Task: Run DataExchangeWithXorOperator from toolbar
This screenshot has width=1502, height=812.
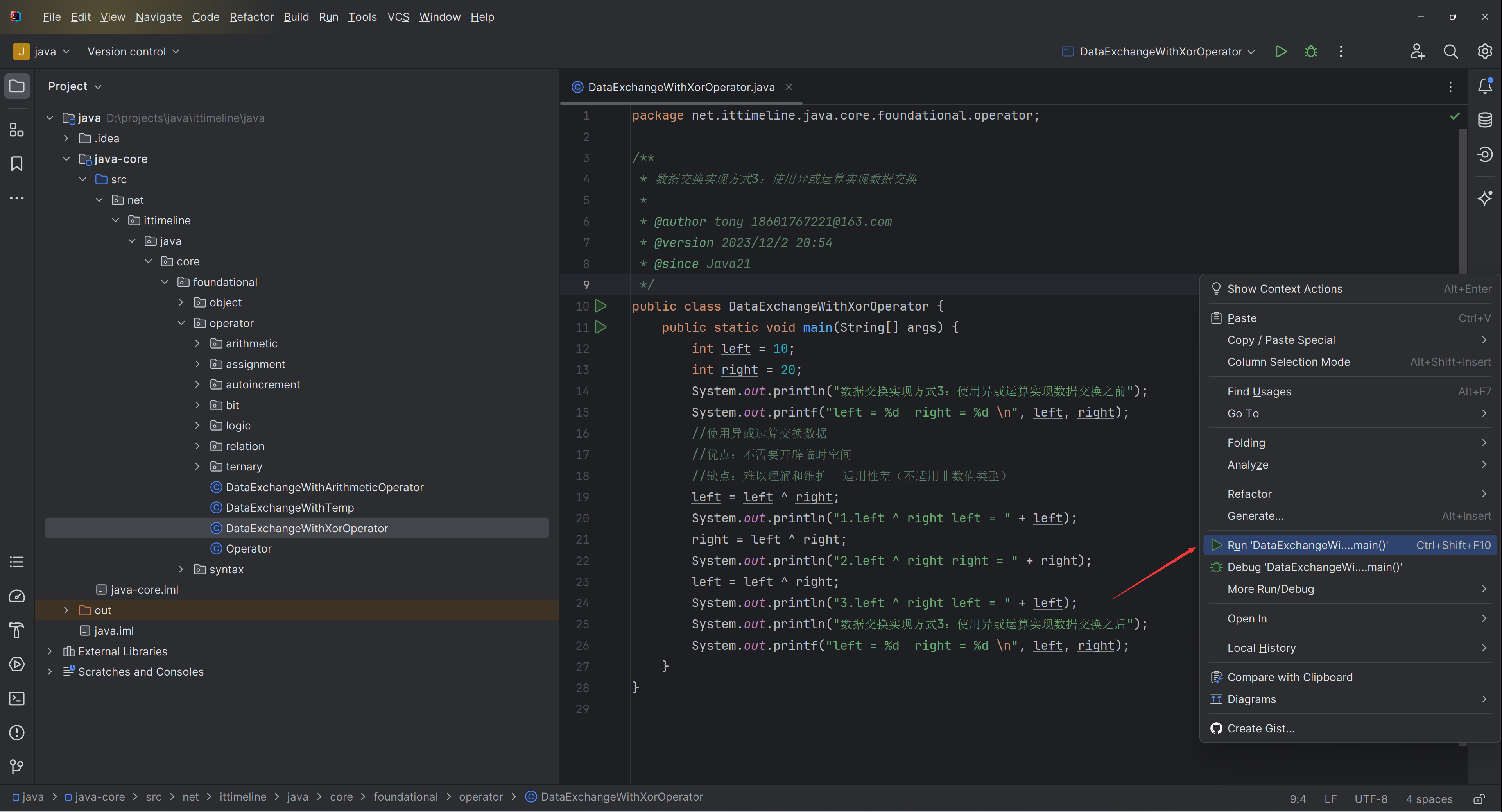Action: (x=1280, y=51)
